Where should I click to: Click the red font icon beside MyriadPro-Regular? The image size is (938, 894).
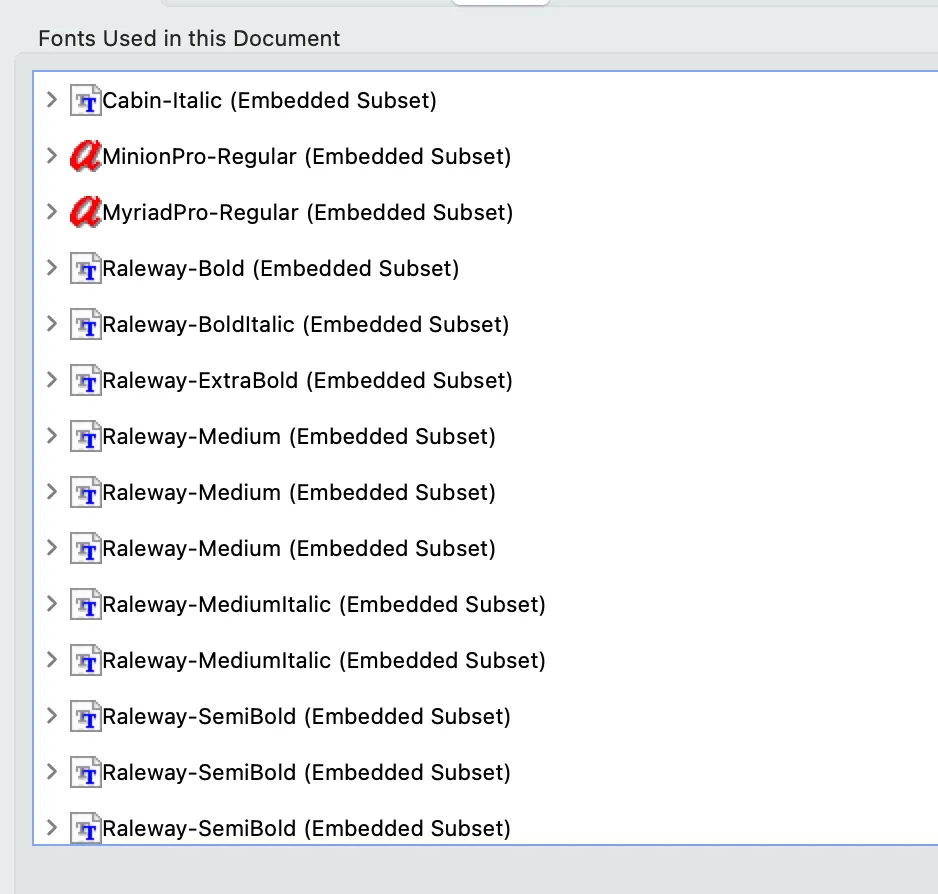pos(86,212)
